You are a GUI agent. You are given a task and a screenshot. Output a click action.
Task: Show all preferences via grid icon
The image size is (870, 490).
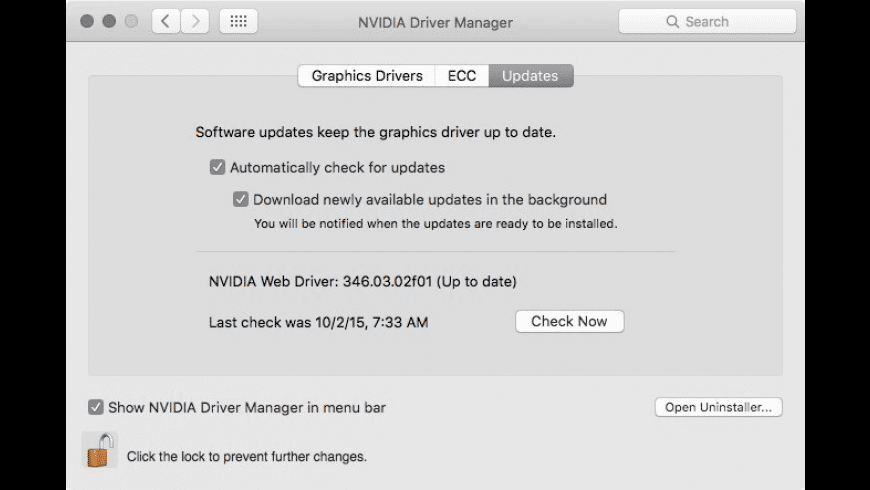coord(238,21)
